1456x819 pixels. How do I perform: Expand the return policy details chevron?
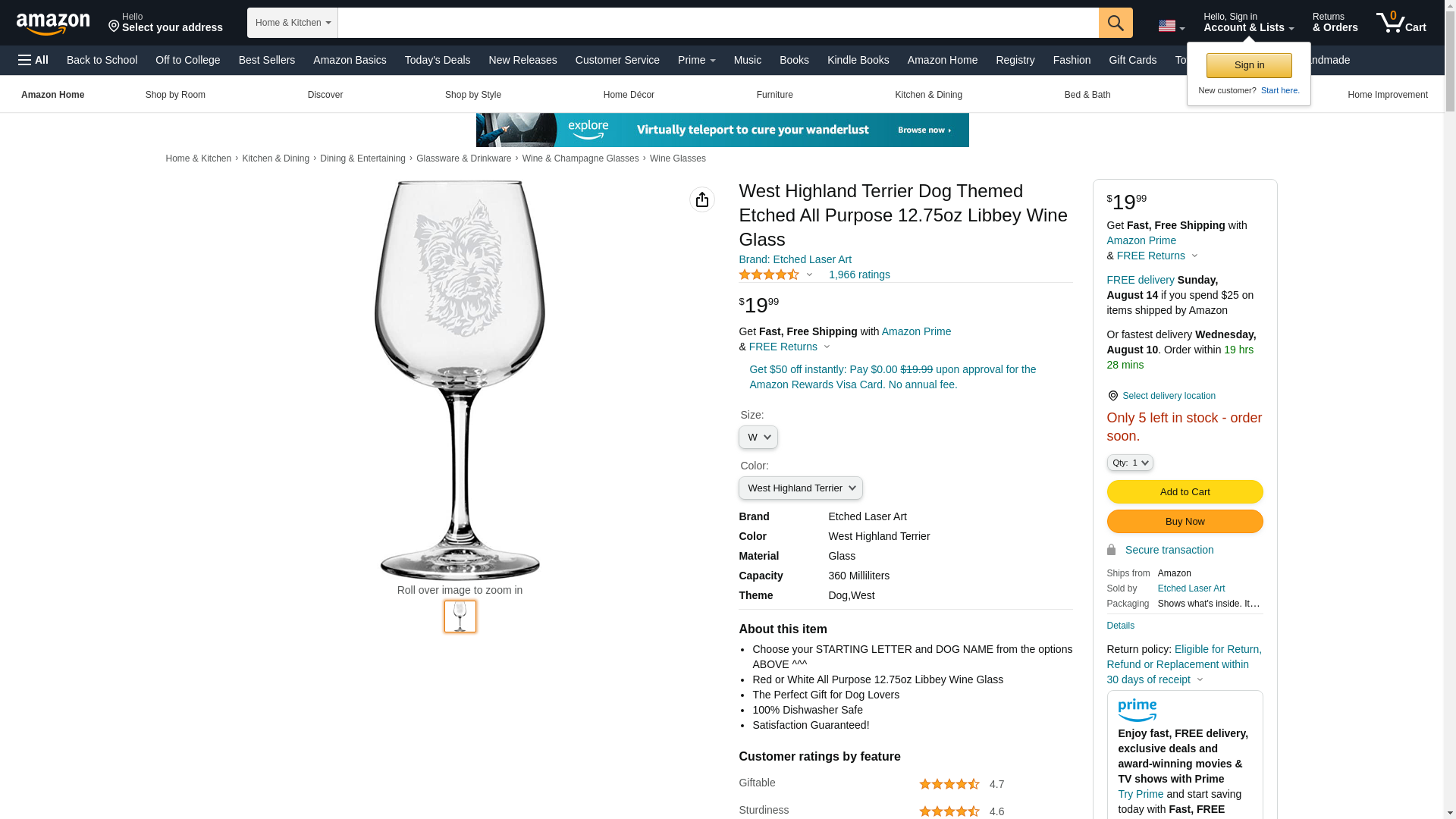coord(1200,680)
